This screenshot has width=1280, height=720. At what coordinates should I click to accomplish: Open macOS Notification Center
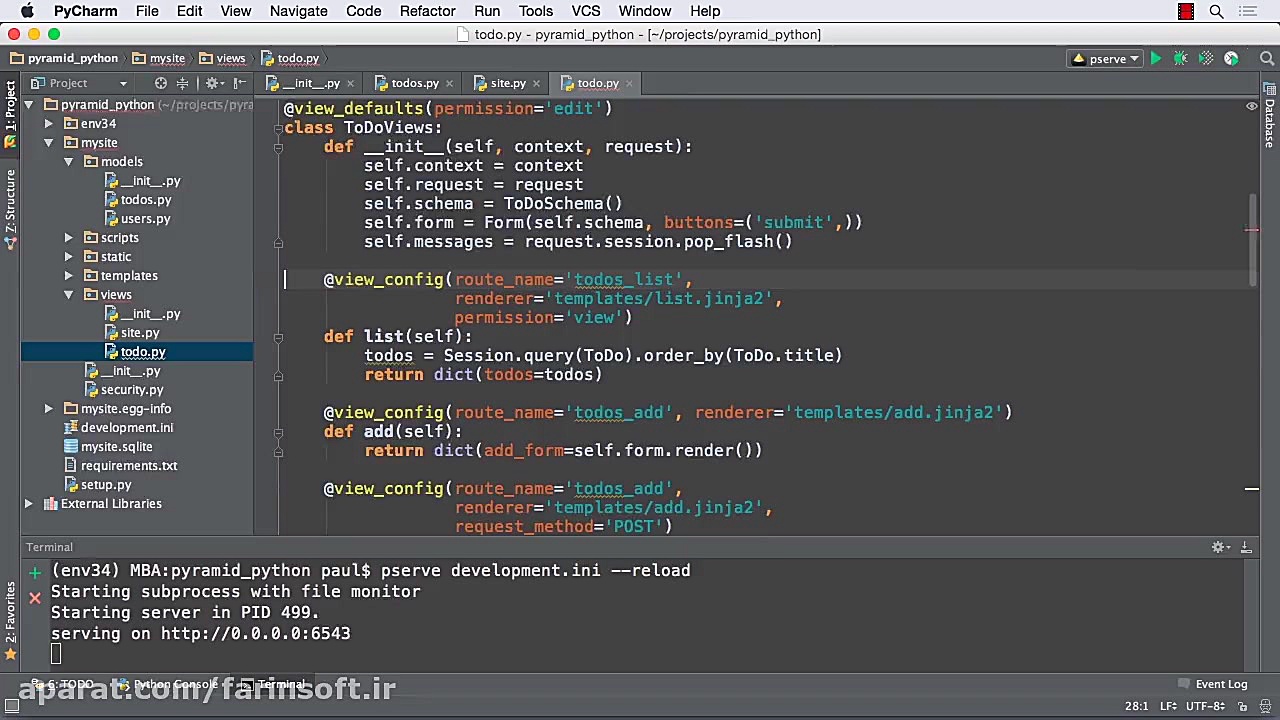pos(1247,11)
